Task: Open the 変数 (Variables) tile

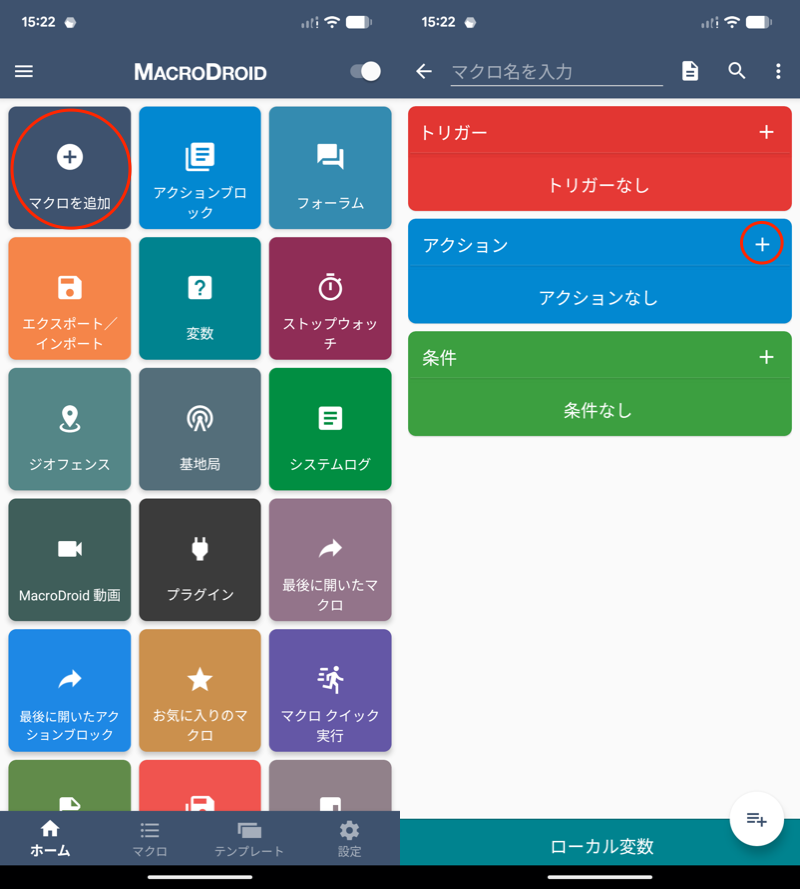Action: tap(199, 298)
